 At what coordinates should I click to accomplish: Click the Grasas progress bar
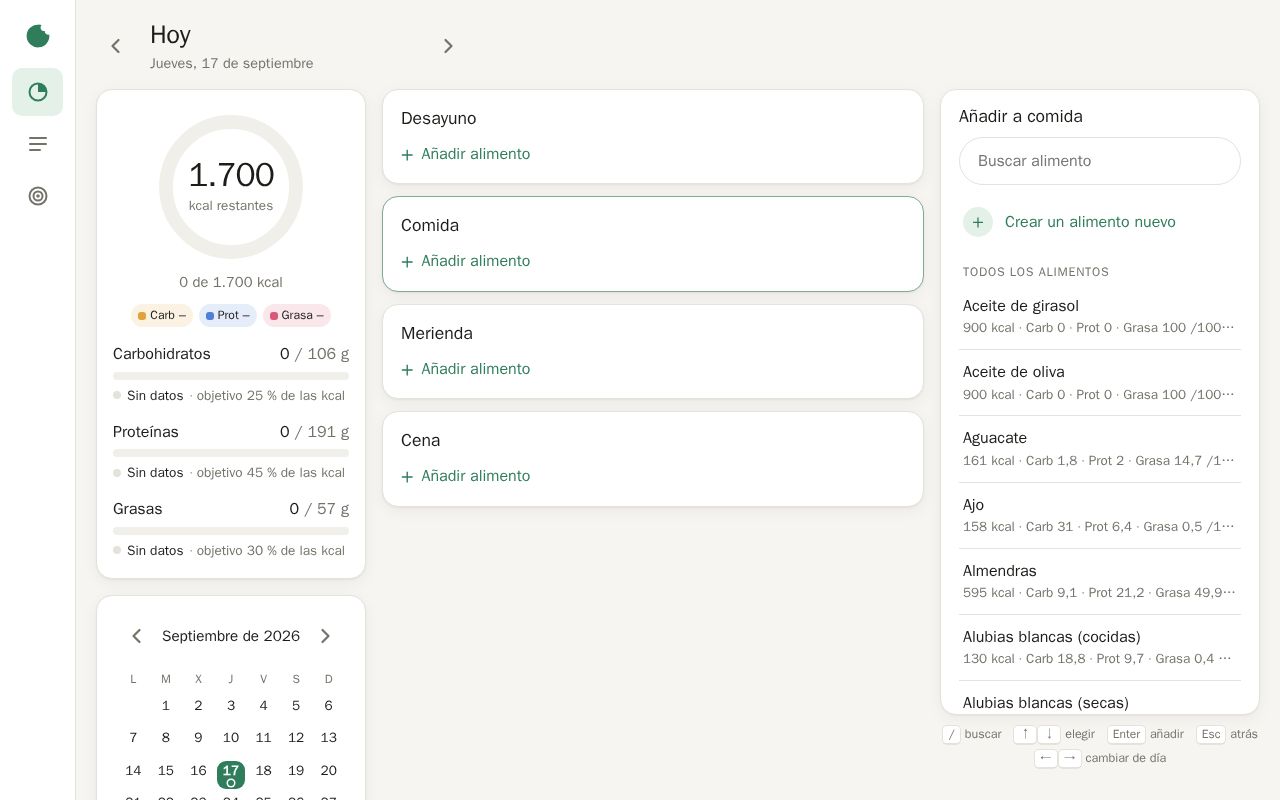231,531
